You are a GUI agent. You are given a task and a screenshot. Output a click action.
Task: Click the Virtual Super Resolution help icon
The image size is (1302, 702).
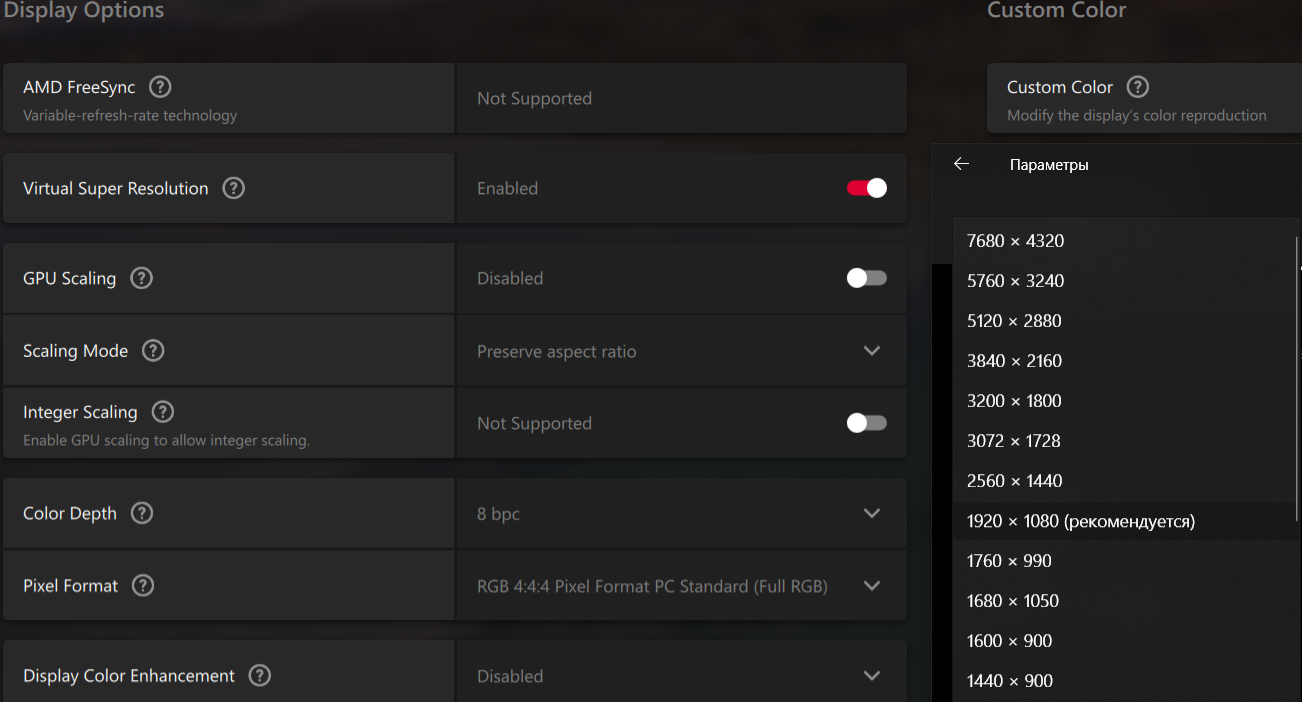pos(233,188)
